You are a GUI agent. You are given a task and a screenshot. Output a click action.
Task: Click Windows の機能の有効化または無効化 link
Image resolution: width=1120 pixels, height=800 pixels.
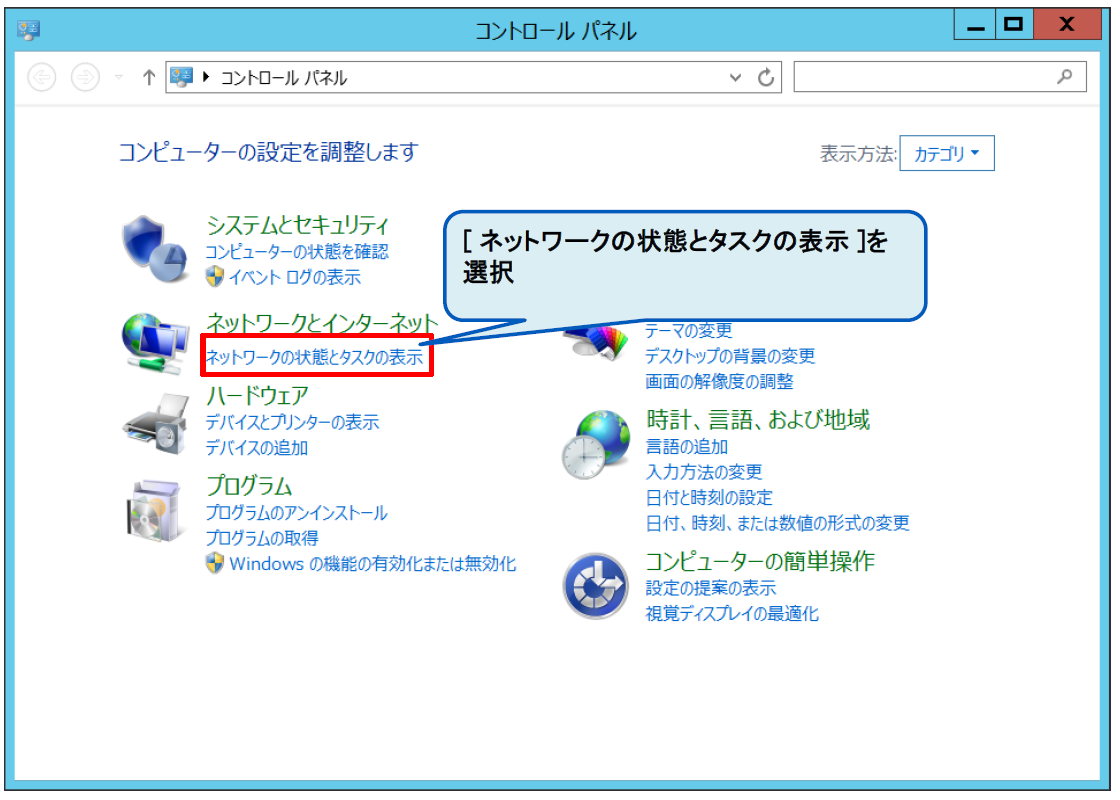[x=372, y=564]
